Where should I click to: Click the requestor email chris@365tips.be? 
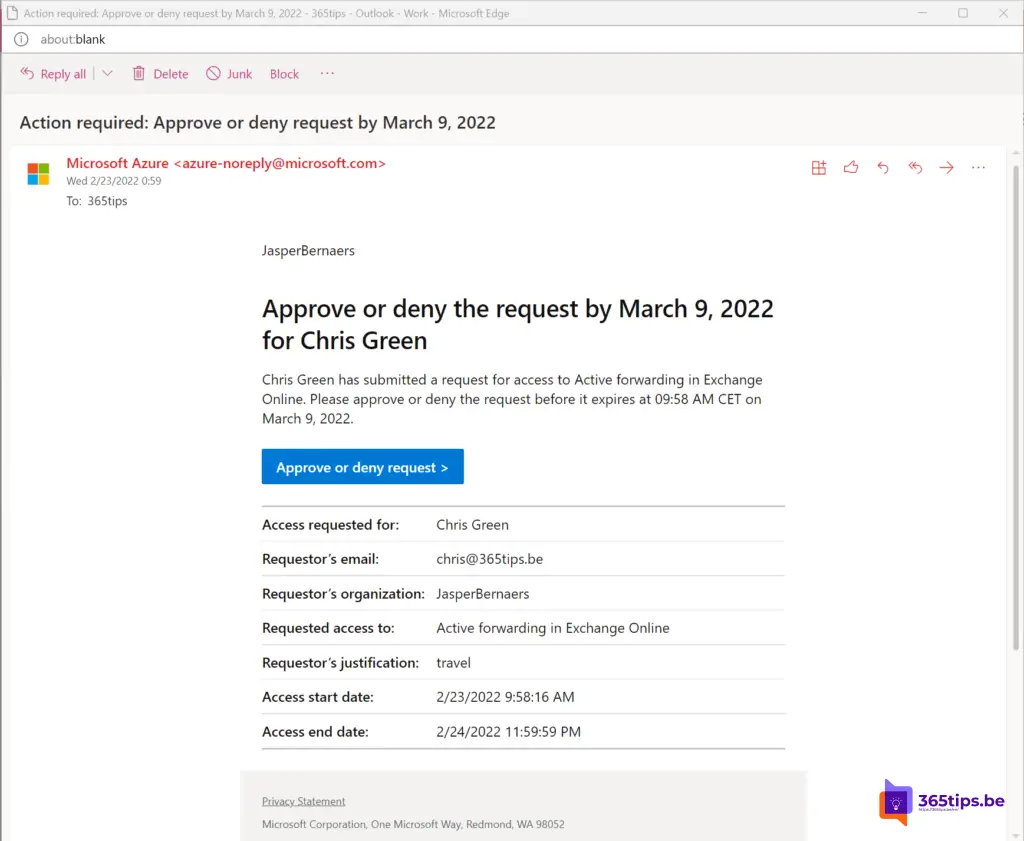pos(490,559)
